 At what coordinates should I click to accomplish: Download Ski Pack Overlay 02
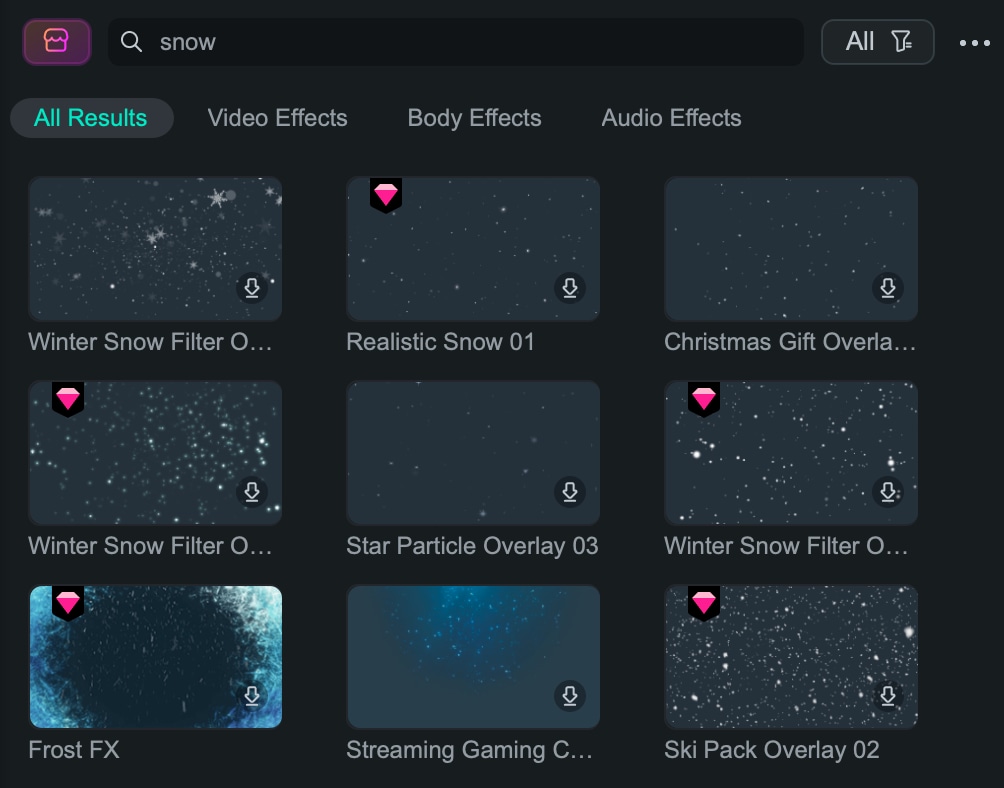887,697
